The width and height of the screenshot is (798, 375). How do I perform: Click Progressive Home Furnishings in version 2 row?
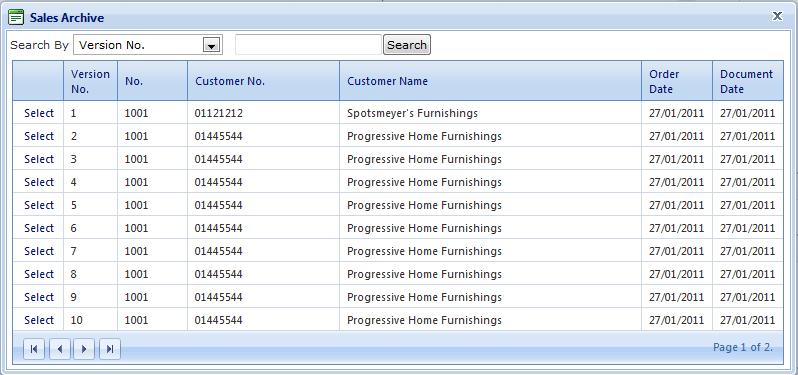pyautogui.click(x=424, y=136)
